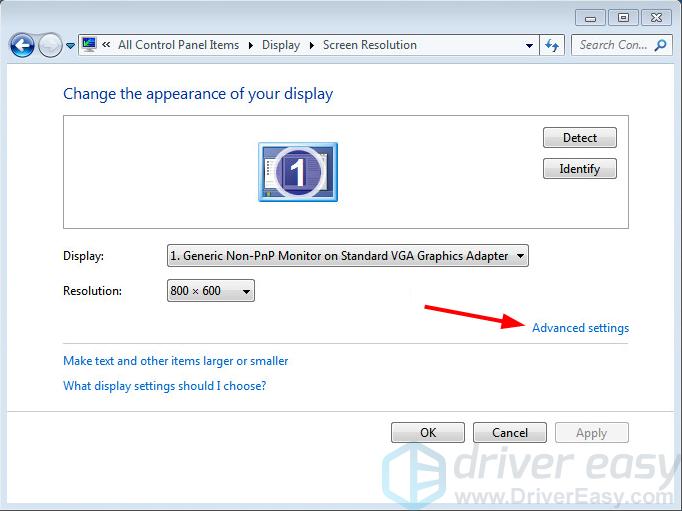Screen dimensions: 682x511
Task: Click the double-chevron at the breadcrumb start
Action: coord(106,45)
